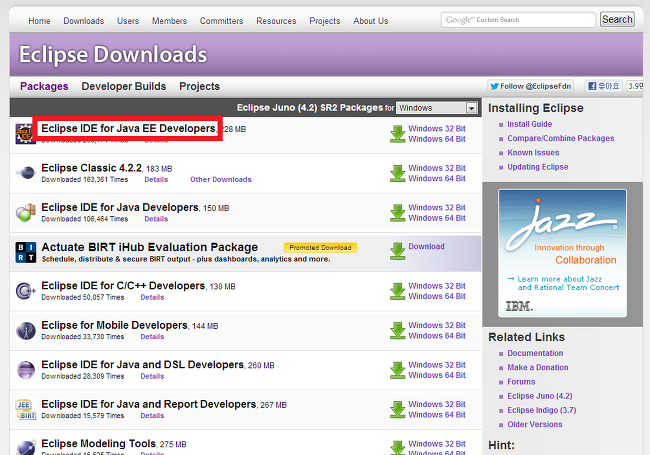Click the Search button
This screenshot has width=650, height=455.
tap(617, 19)
